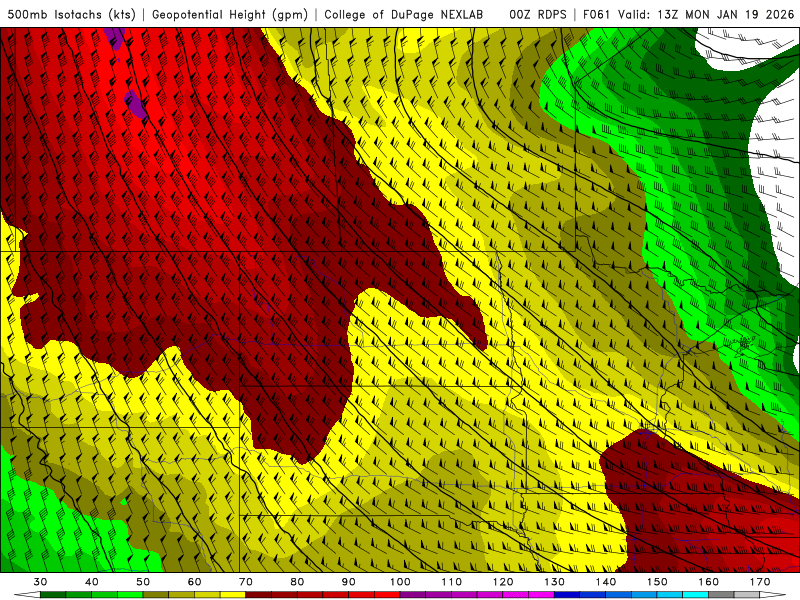Click the "Geopotential Height (gpm)" header text
800x600 pixels.
[230, 14]
